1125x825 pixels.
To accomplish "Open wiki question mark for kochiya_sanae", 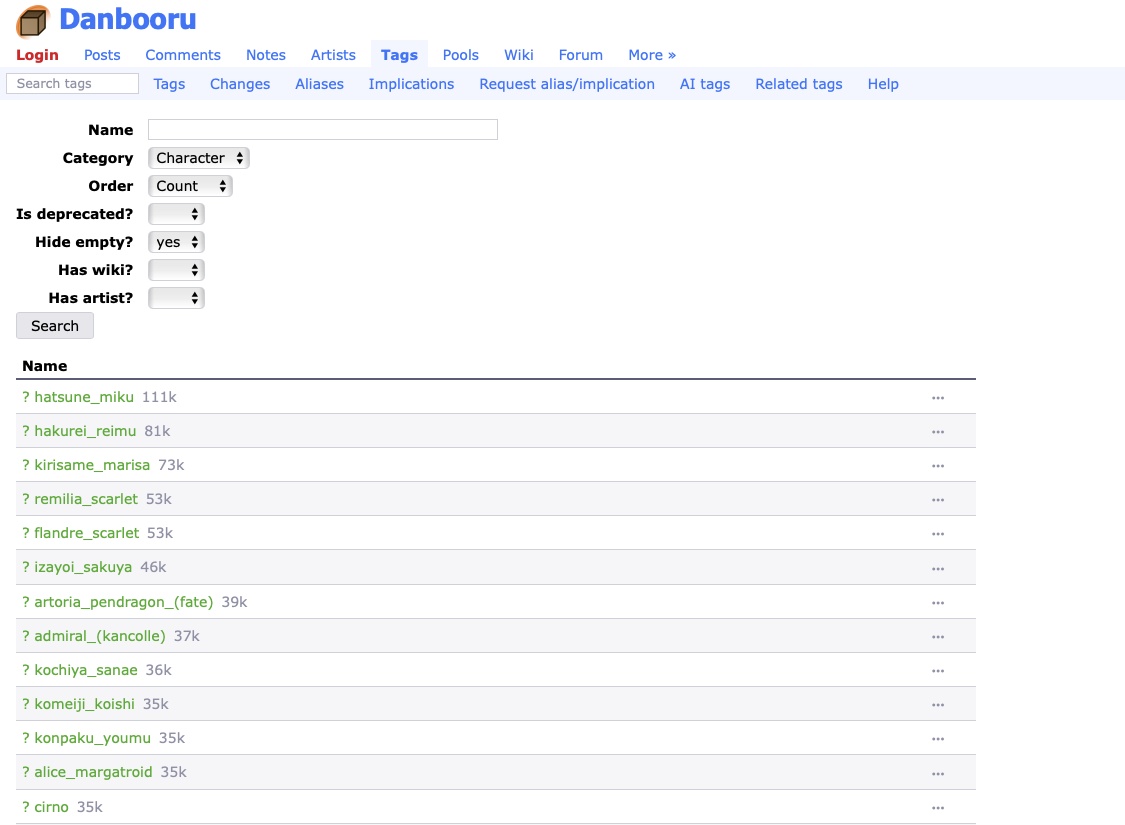I will pos(26,670).
